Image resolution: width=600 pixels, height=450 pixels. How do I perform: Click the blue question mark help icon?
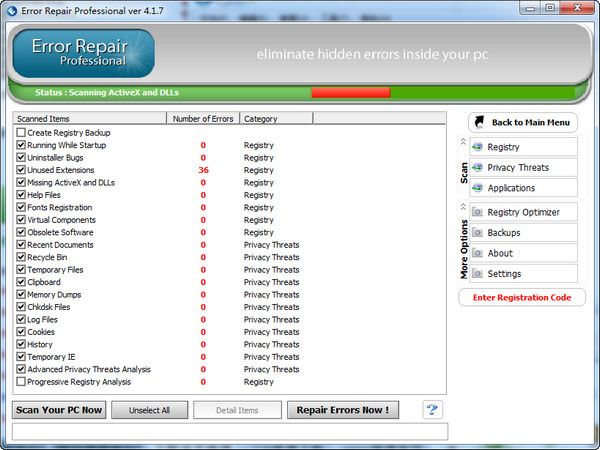432,410
